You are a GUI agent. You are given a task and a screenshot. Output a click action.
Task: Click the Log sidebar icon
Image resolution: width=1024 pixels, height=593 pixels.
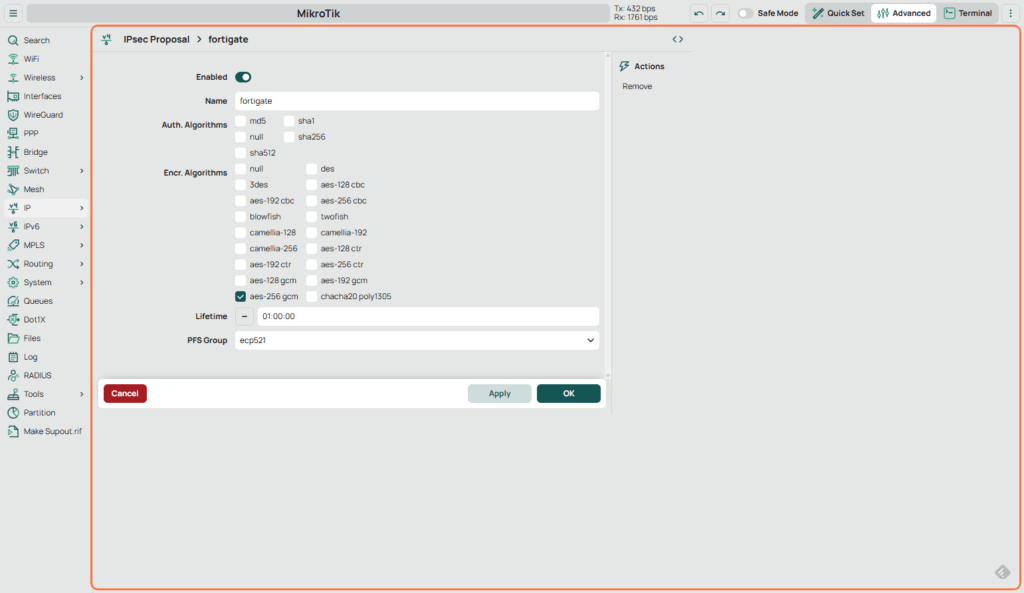point(13,357)
